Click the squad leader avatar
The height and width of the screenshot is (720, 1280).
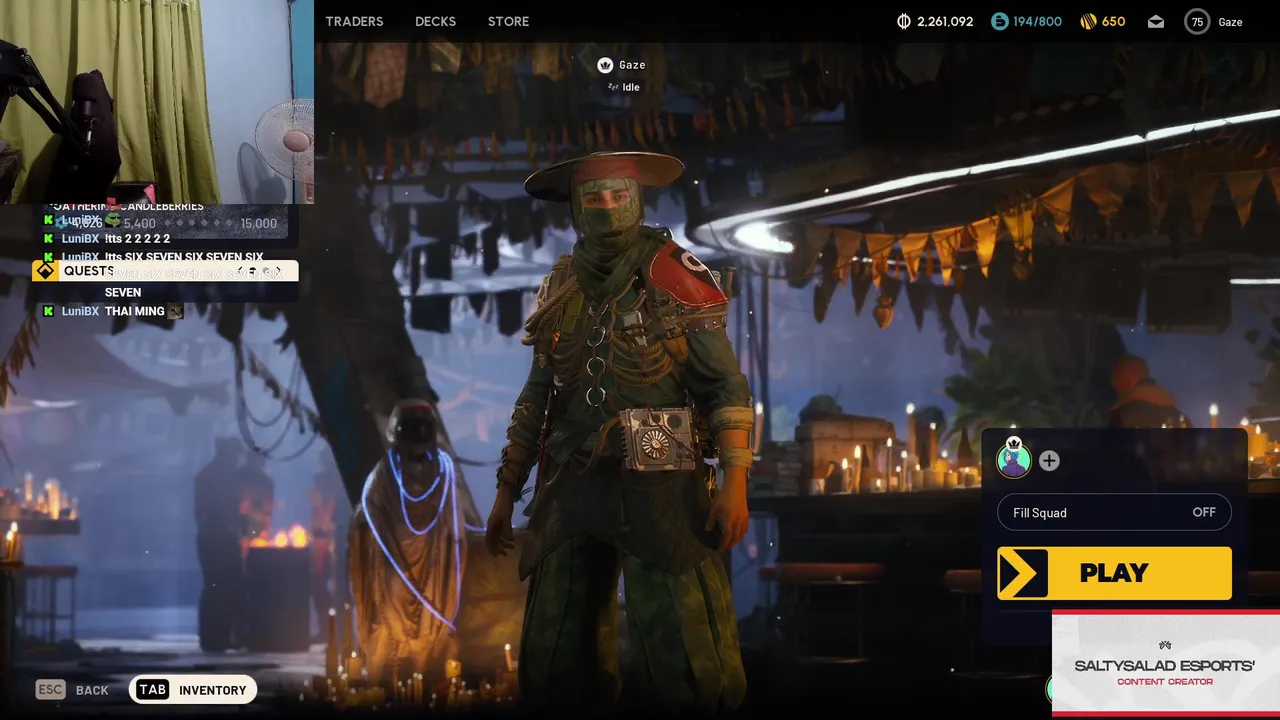point(1014,459)
